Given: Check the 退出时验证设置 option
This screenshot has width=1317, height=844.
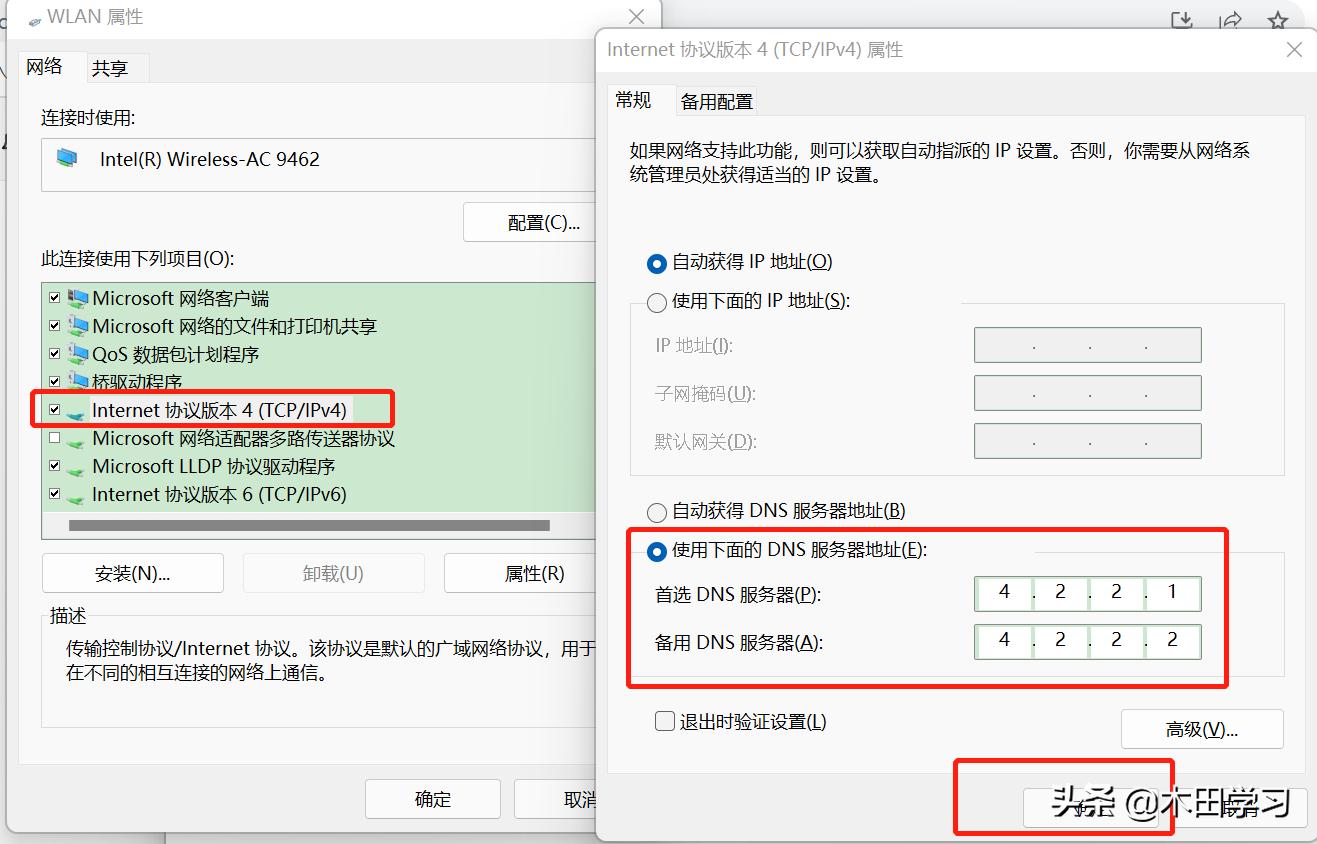Looking at the screenshot, I should (664, 720).
